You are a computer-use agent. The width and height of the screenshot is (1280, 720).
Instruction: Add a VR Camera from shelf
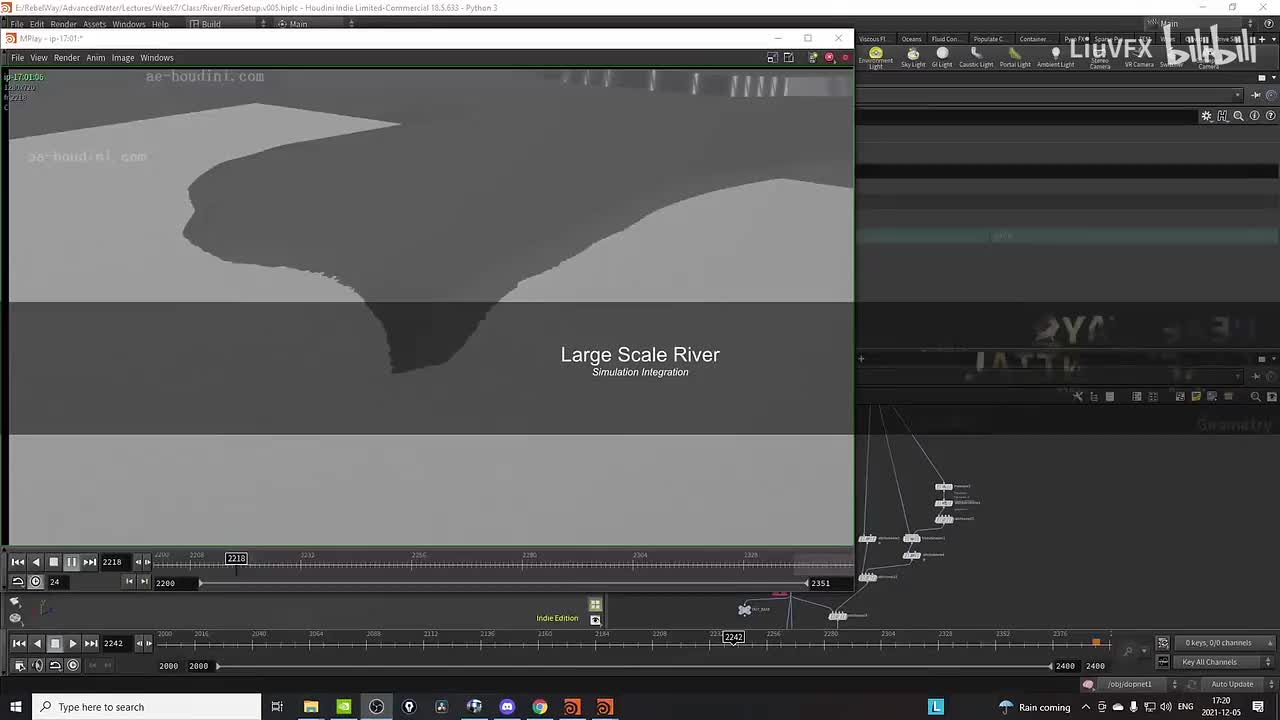1139,58
